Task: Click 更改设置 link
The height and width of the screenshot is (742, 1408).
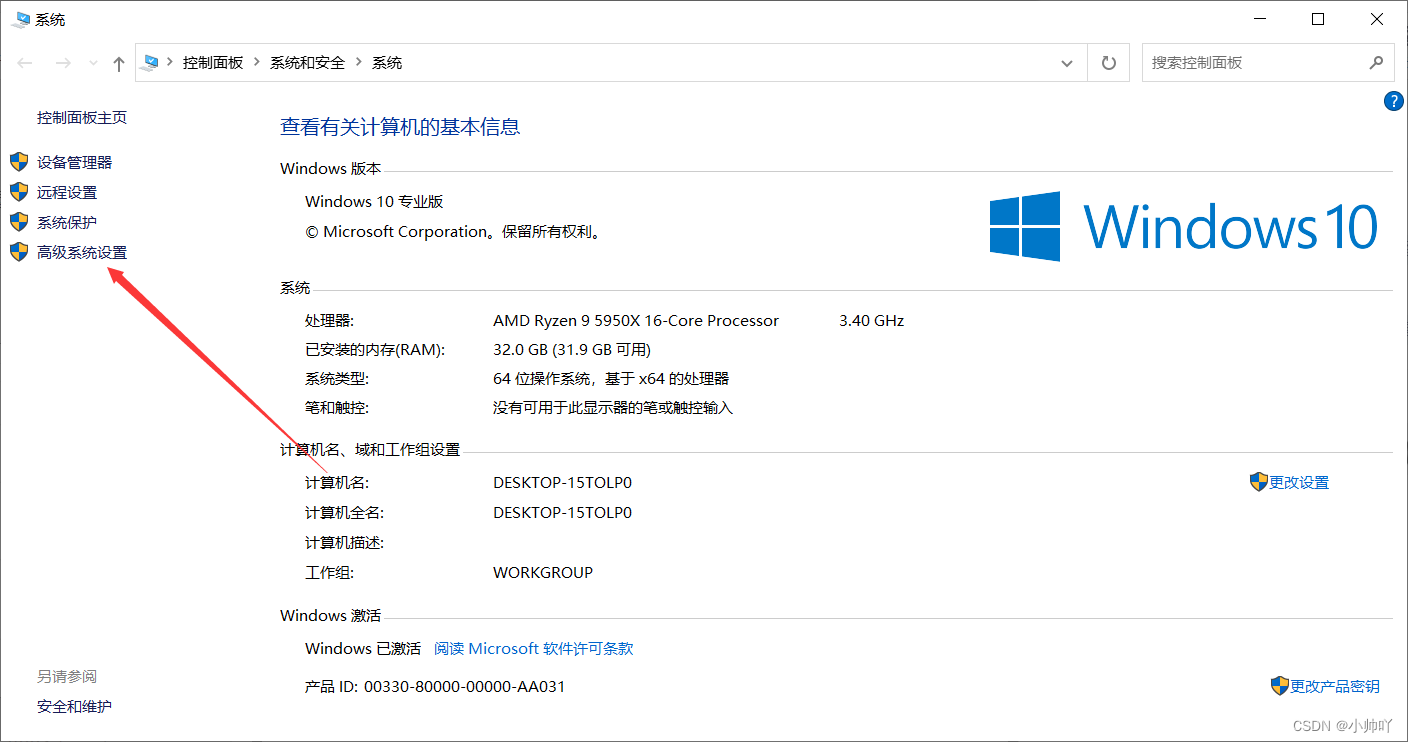Action: (1299, 482)
